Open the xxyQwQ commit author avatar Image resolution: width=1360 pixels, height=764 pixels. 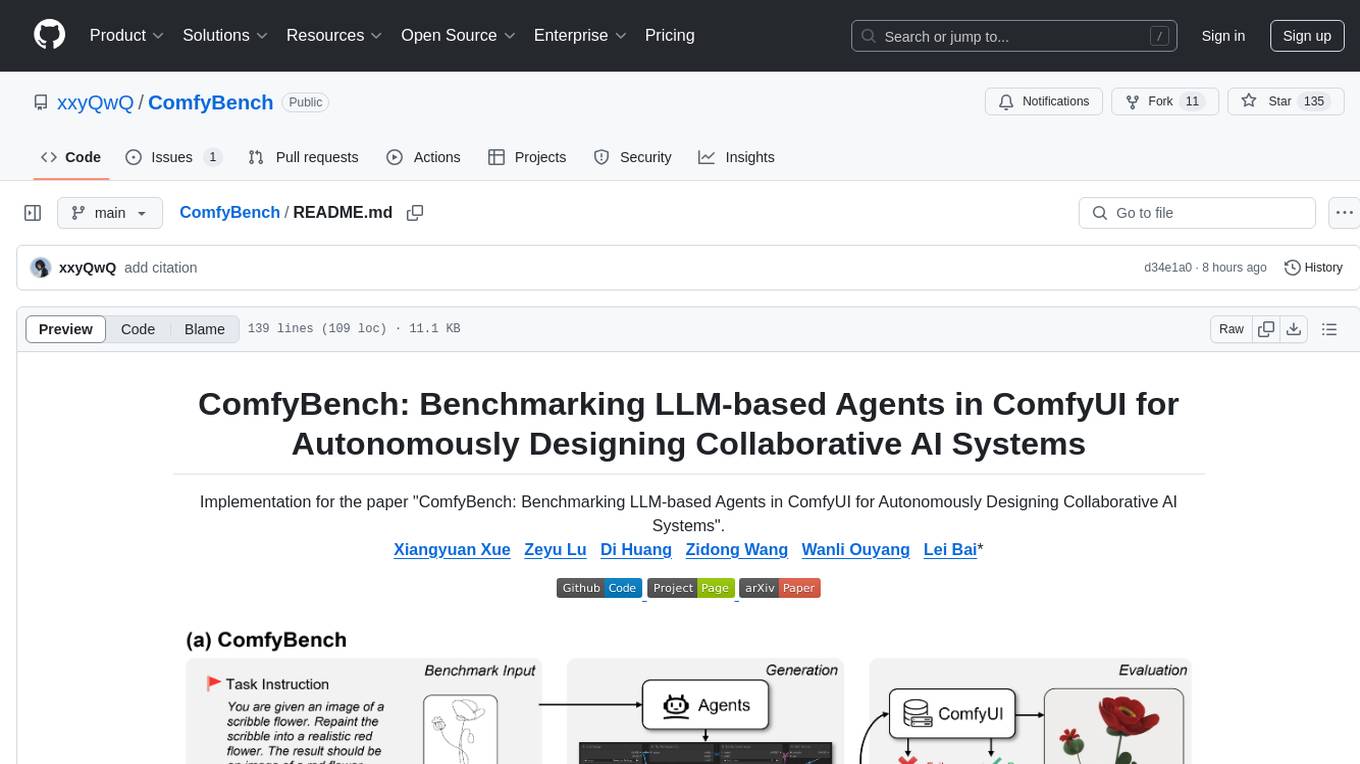(41, 268)
